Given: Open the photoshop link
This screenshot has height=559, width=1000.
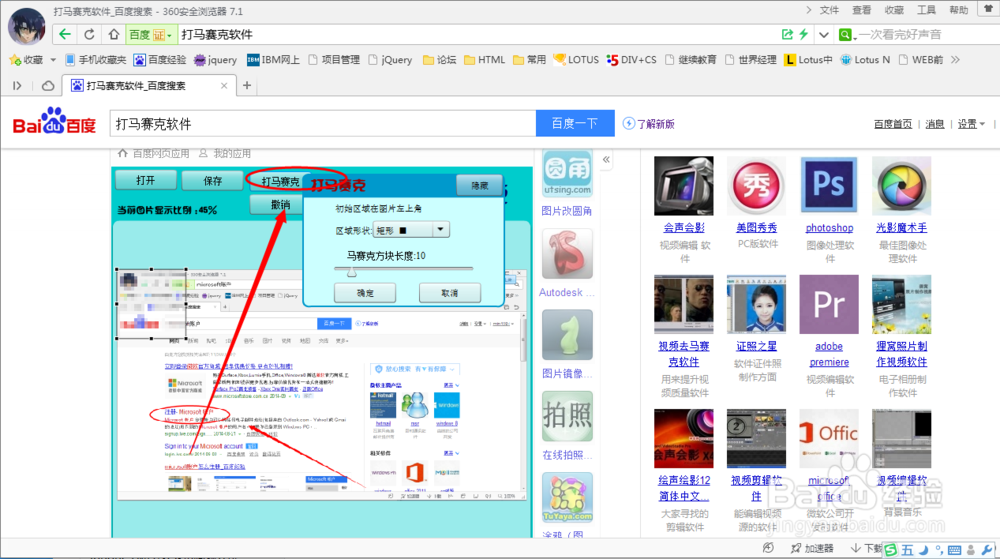Looking at the screenshot, I should 829,228.
